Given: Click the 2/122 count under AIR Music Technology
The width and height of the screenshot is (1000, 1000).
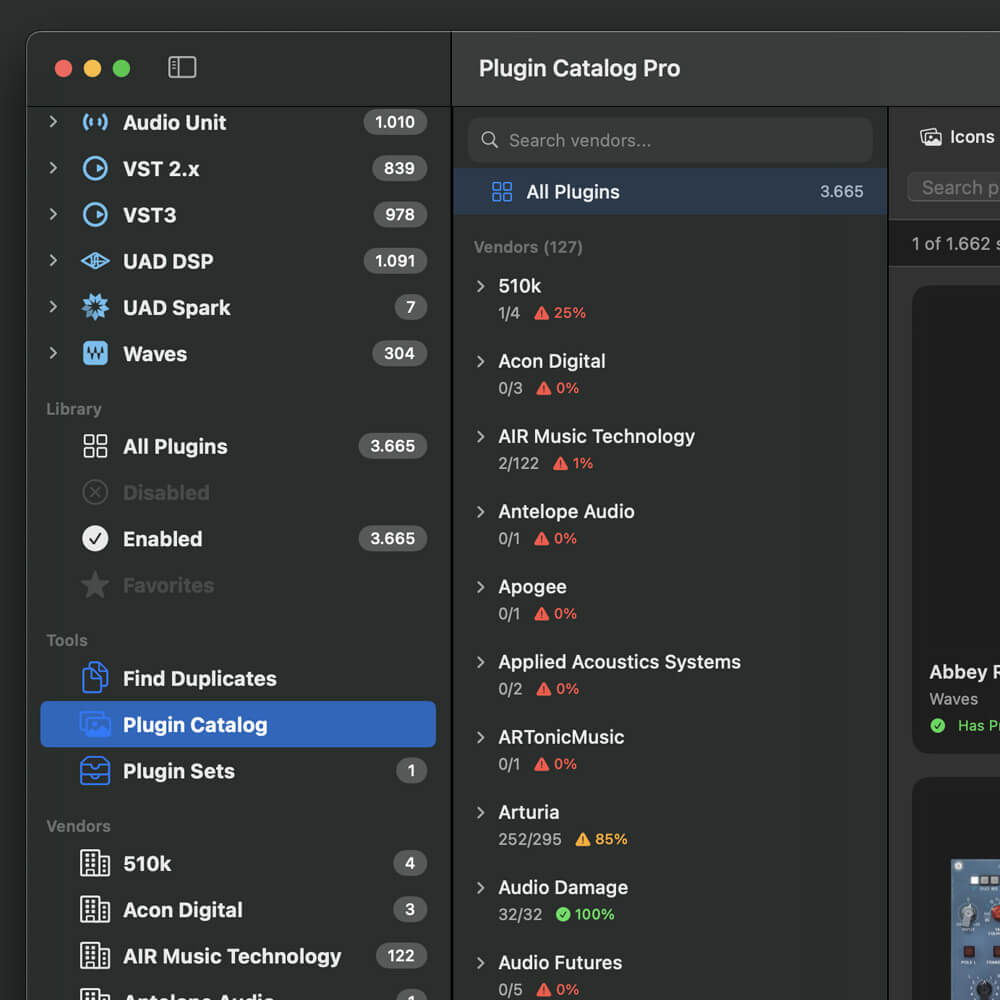Looking at the screenshot, I should [518, 464].
